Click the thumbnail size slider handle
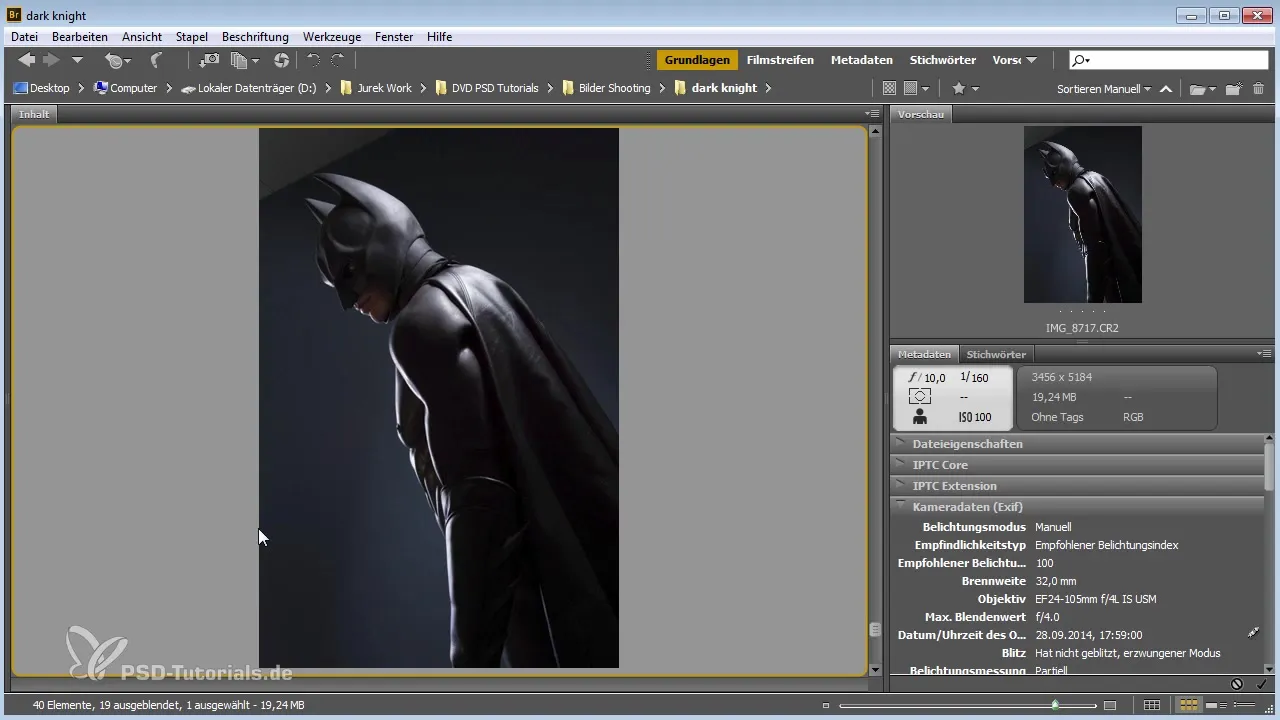The width and height of the screenshot is (1280, 720). [1055, 705]
